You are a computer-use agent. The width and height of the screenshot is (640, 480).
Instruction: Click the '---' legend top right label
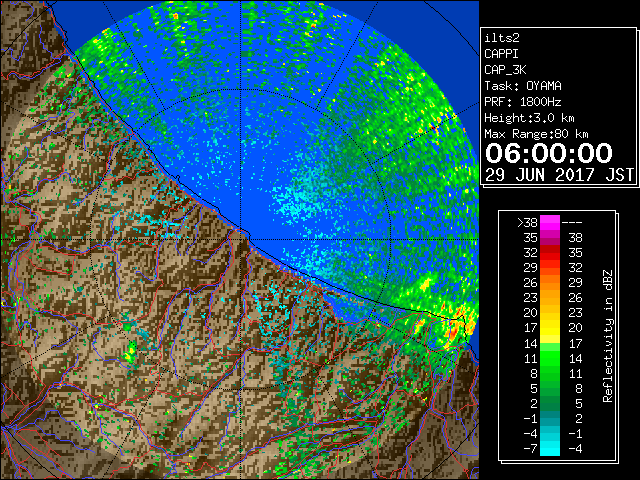coord(572,223)
